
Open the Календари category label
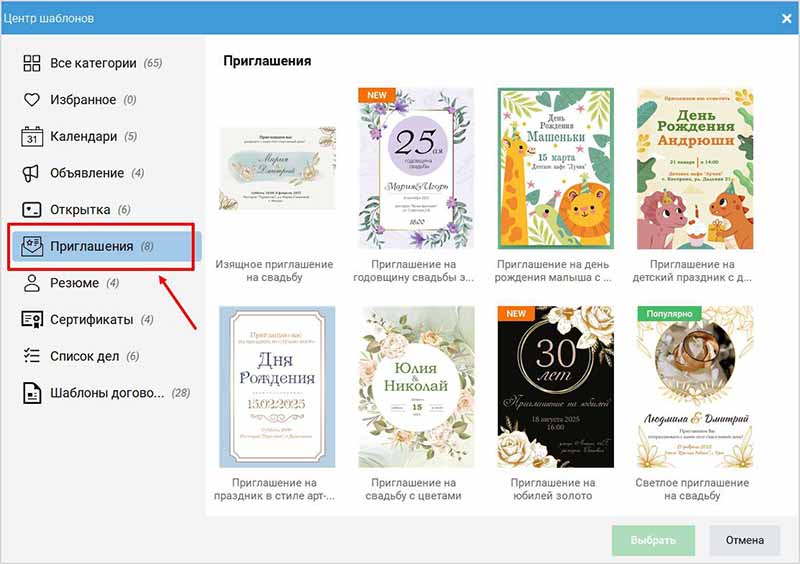click(83, 137)
